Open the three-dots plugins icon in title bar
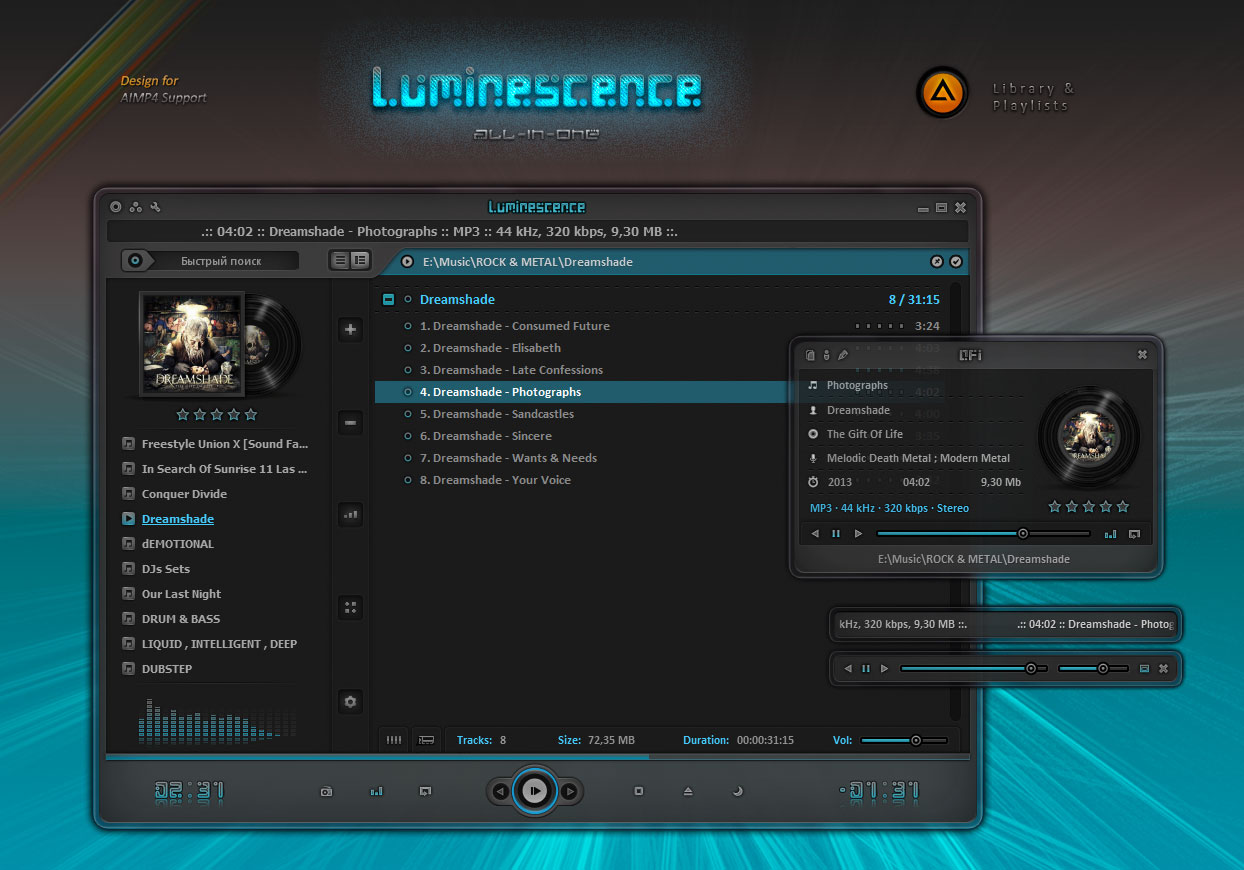The height and width of the screenshot is (870, 1244). tap(136, 207)
